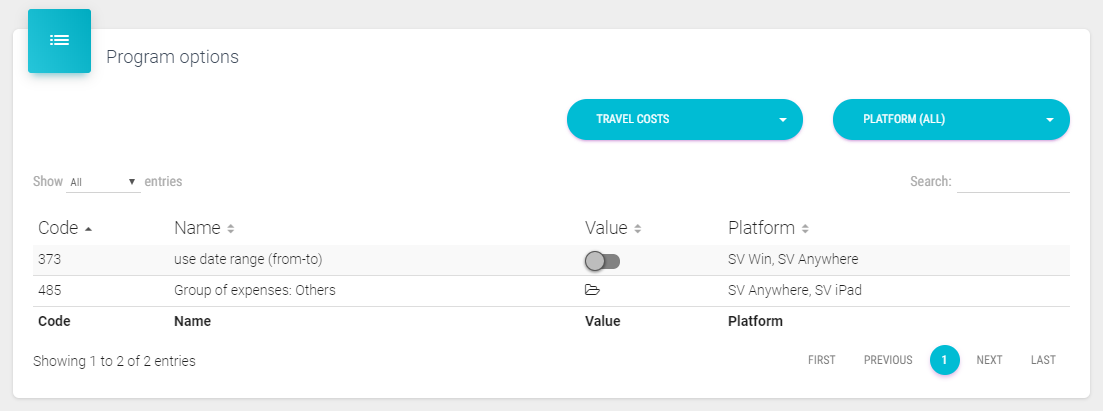Open the Travel Costs dropdown
Image resolution: width=1103 pixels, height=411 pixels.
click(684, 119)
